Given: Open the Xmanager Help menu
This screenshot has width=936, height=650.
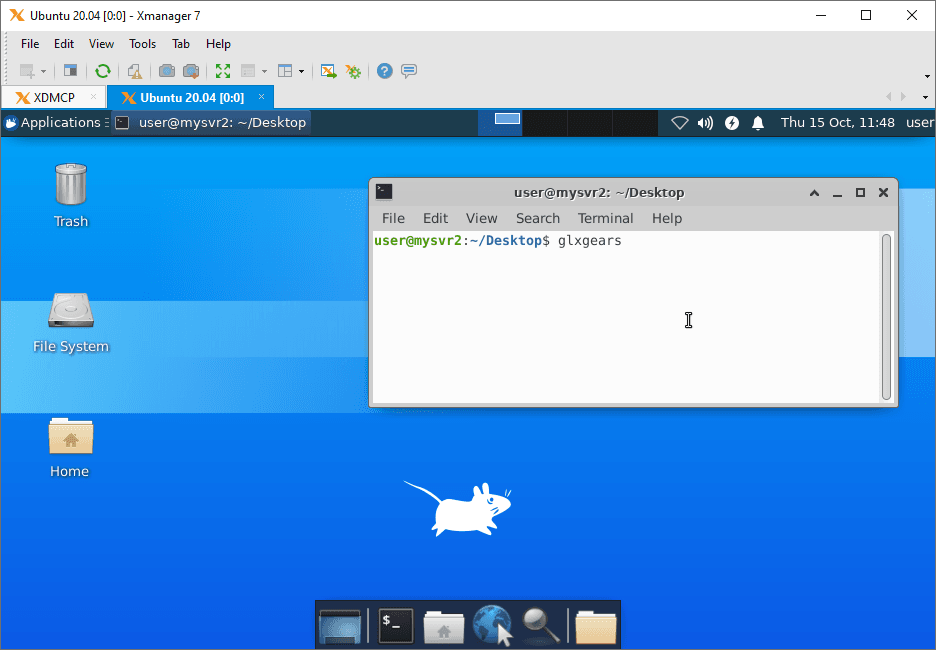Looking at the screenshot, I should coord(218,44).
